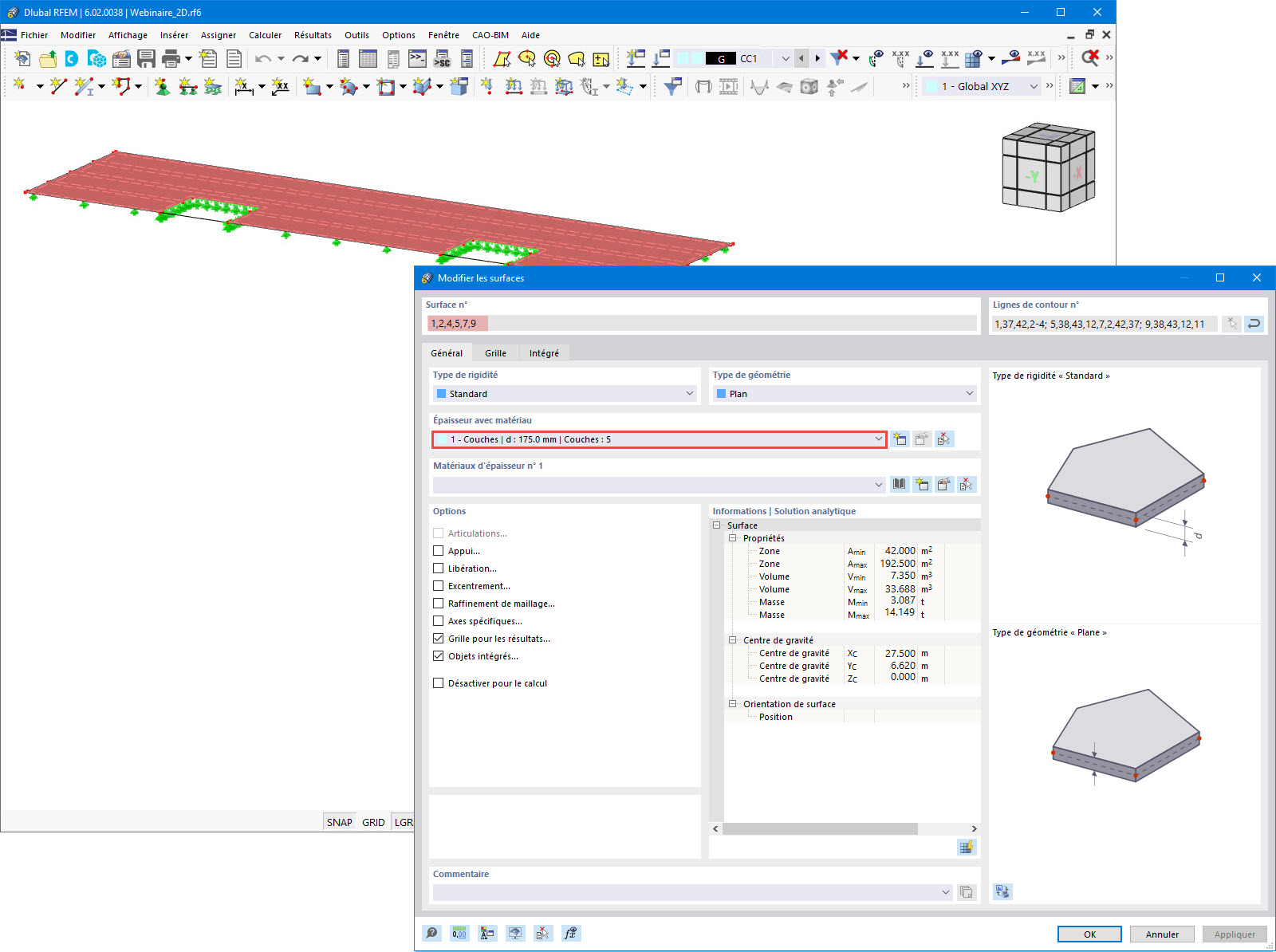Collapse the Centre de gravité tree node
The height and width of the screenshot is (952, 1276).
click(x=732, y=640)
